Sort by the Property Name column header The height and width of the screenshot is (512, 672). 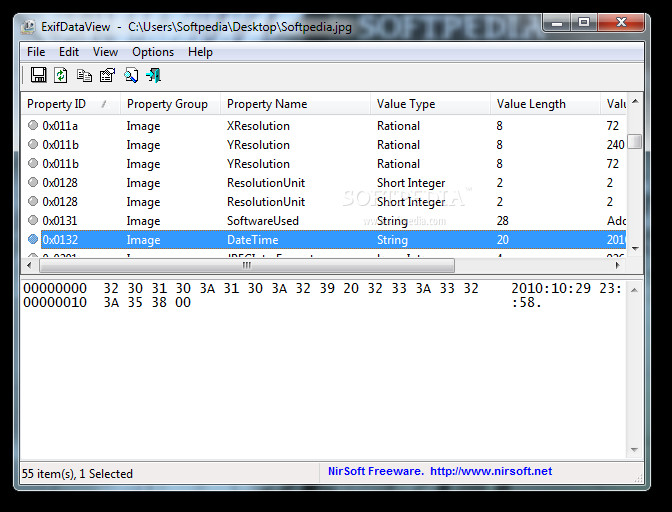[267, 104]
